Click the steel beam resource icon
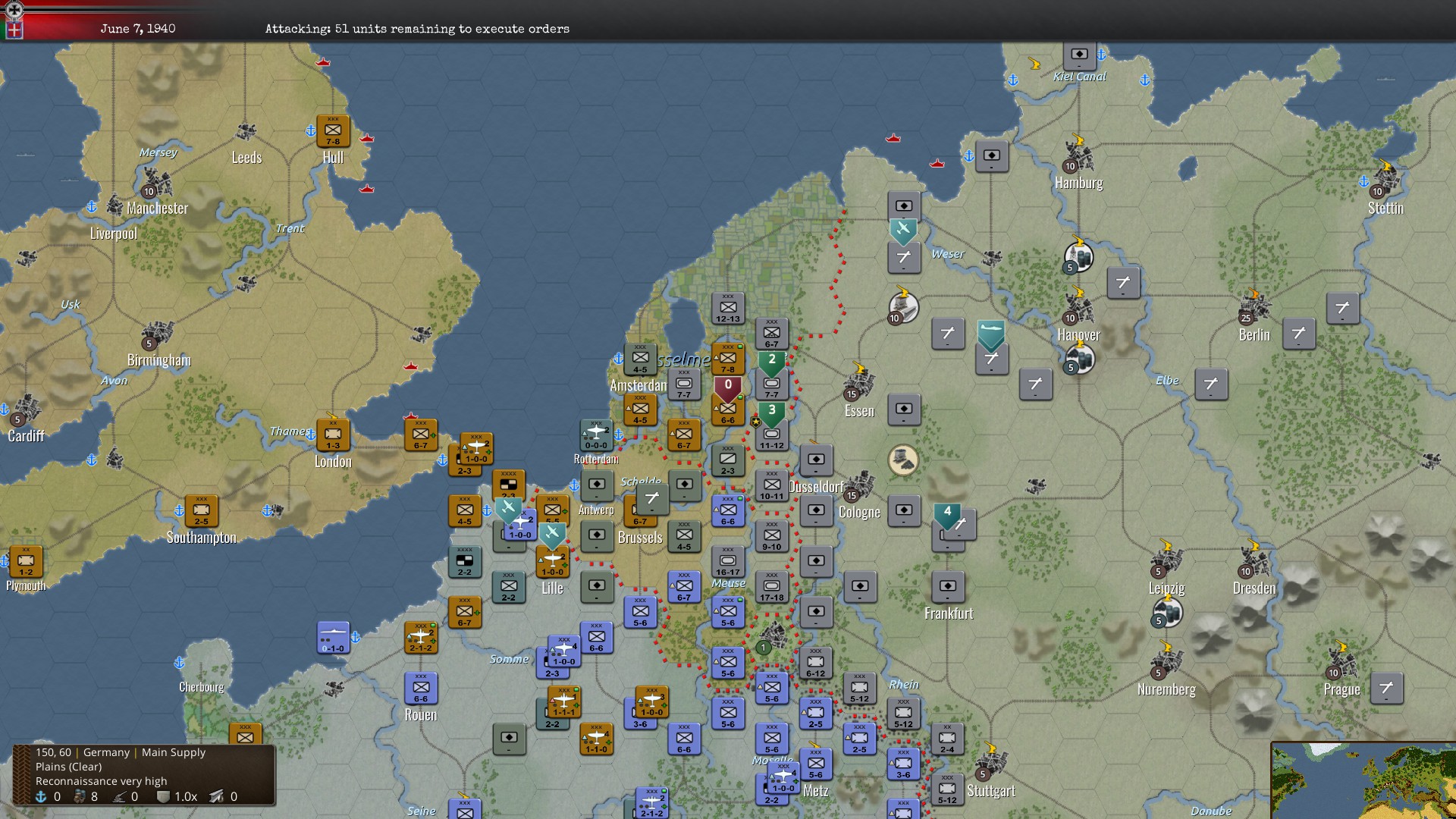The image size is (1456, 819). (x=217, y=796)
